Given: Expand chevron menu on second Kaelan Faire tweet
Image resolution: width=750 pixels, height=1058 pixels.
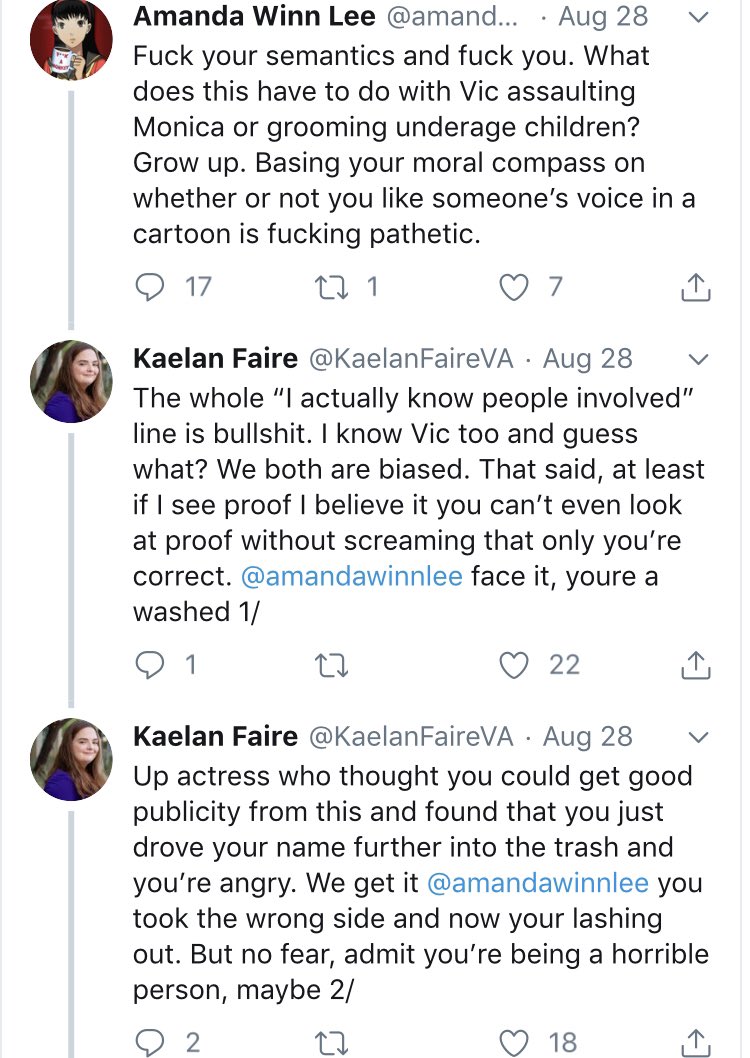Looking at the screenshot, I should pyautogui.click(x=698, y=737).
